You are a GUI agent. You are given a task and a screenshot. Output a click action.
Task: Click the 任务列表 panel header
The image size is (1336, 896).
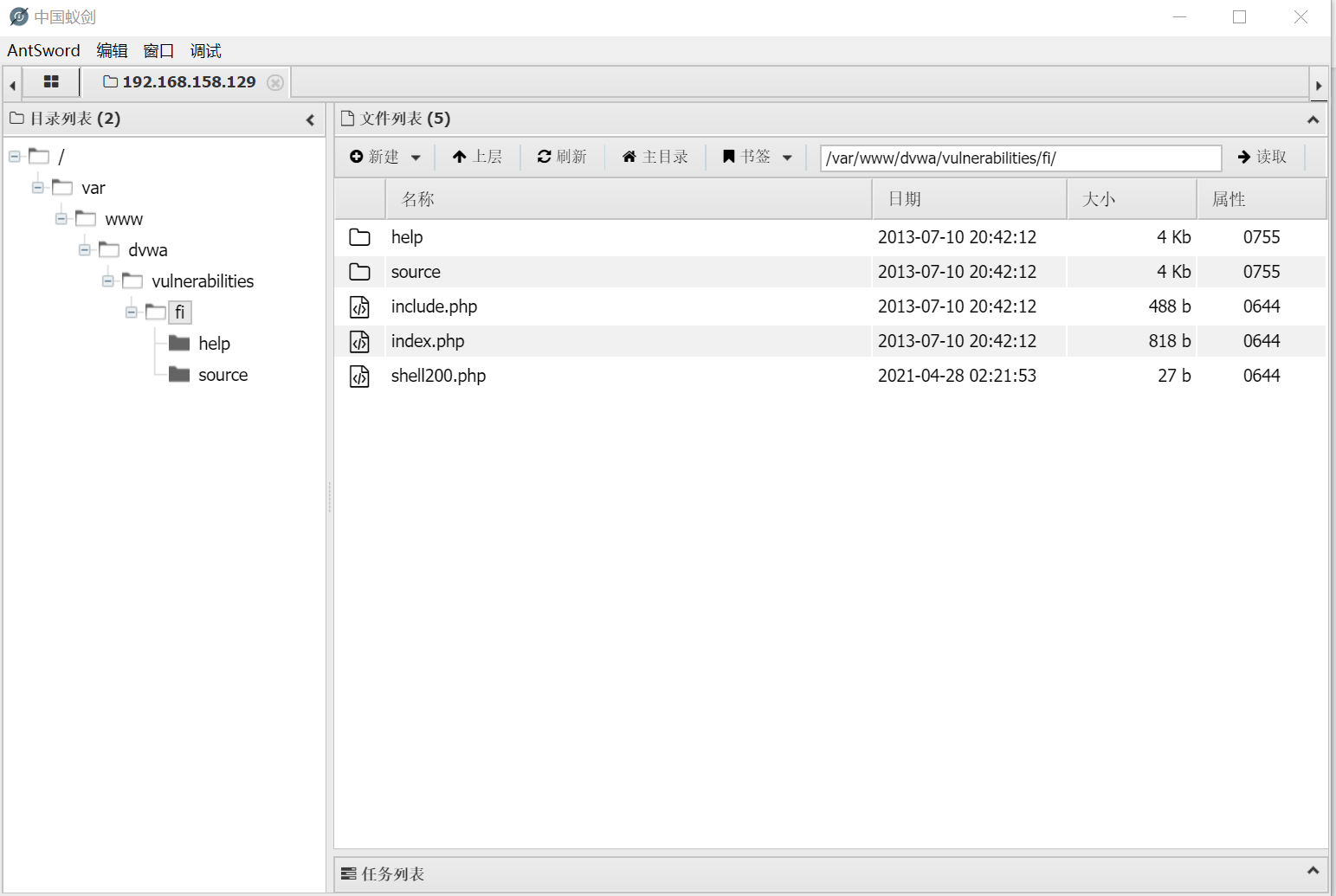pos(830,873)
